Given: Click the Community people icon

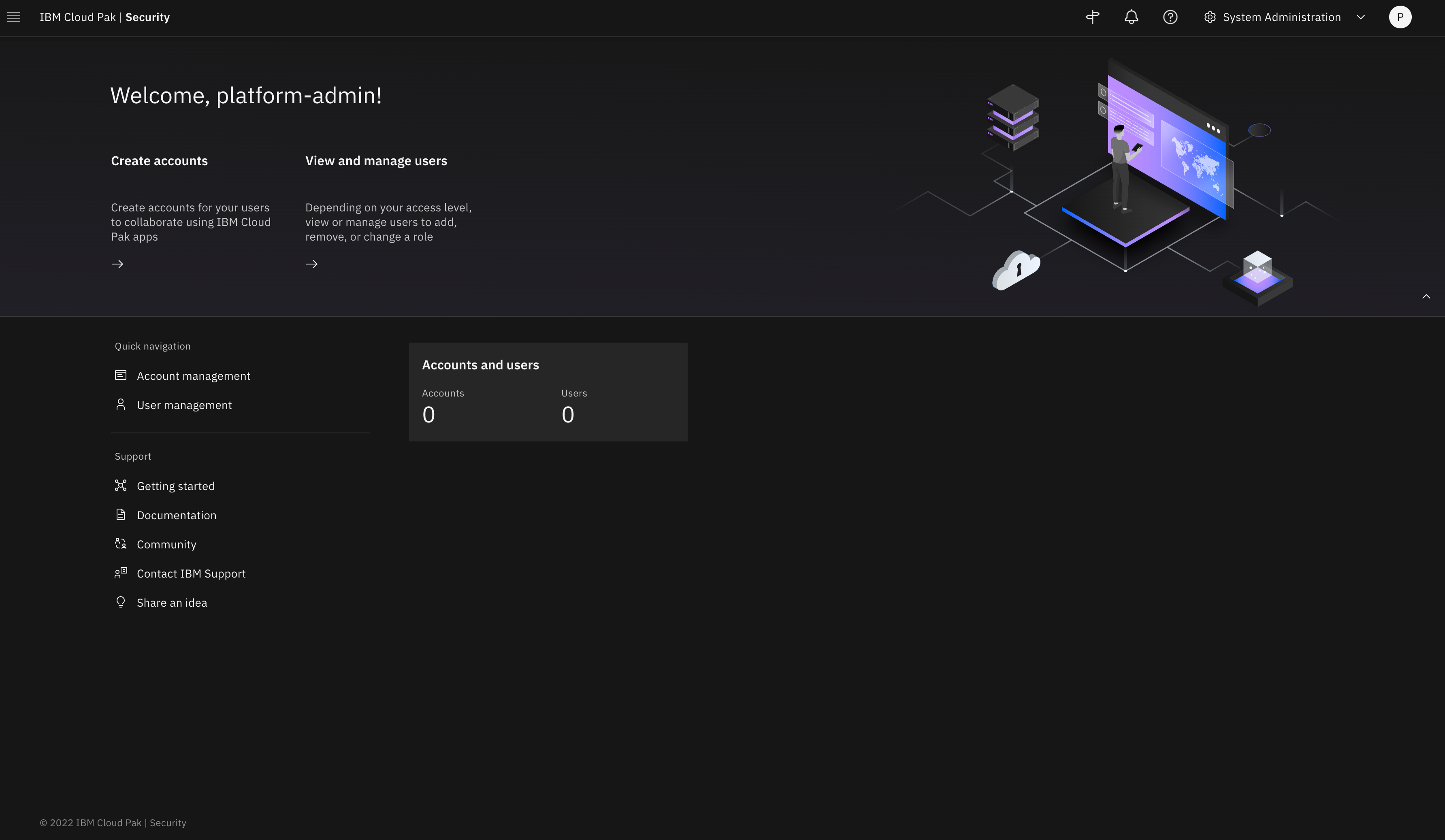Looking at the screenshot, I should (x=120, y=544).
